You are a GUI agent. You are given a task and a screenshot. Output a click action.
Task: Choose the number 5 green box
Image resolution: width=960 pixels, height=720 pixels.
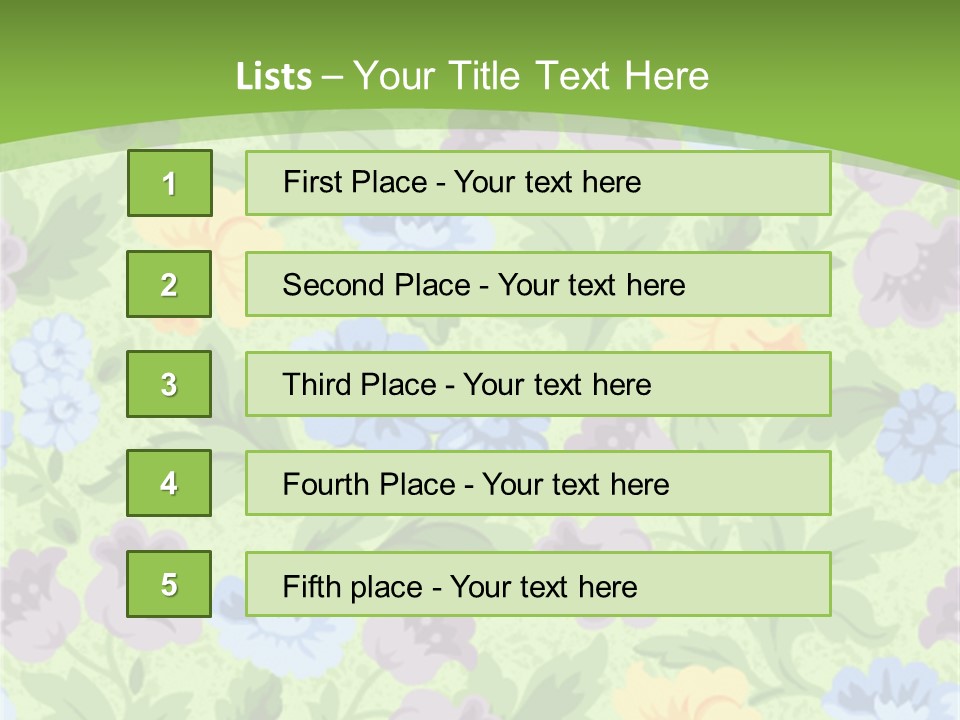tap(169, 584)
